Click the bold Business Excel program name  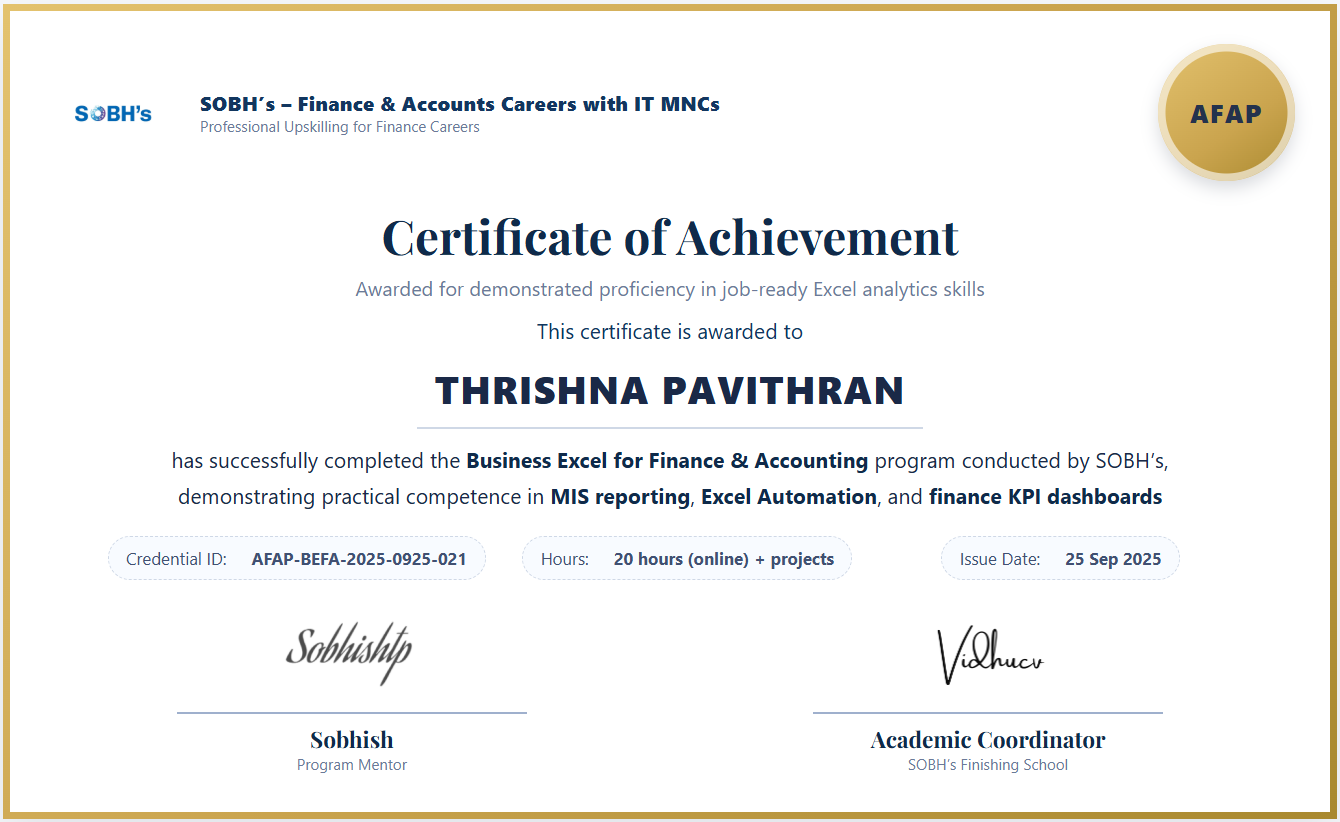tap(667, 461)
